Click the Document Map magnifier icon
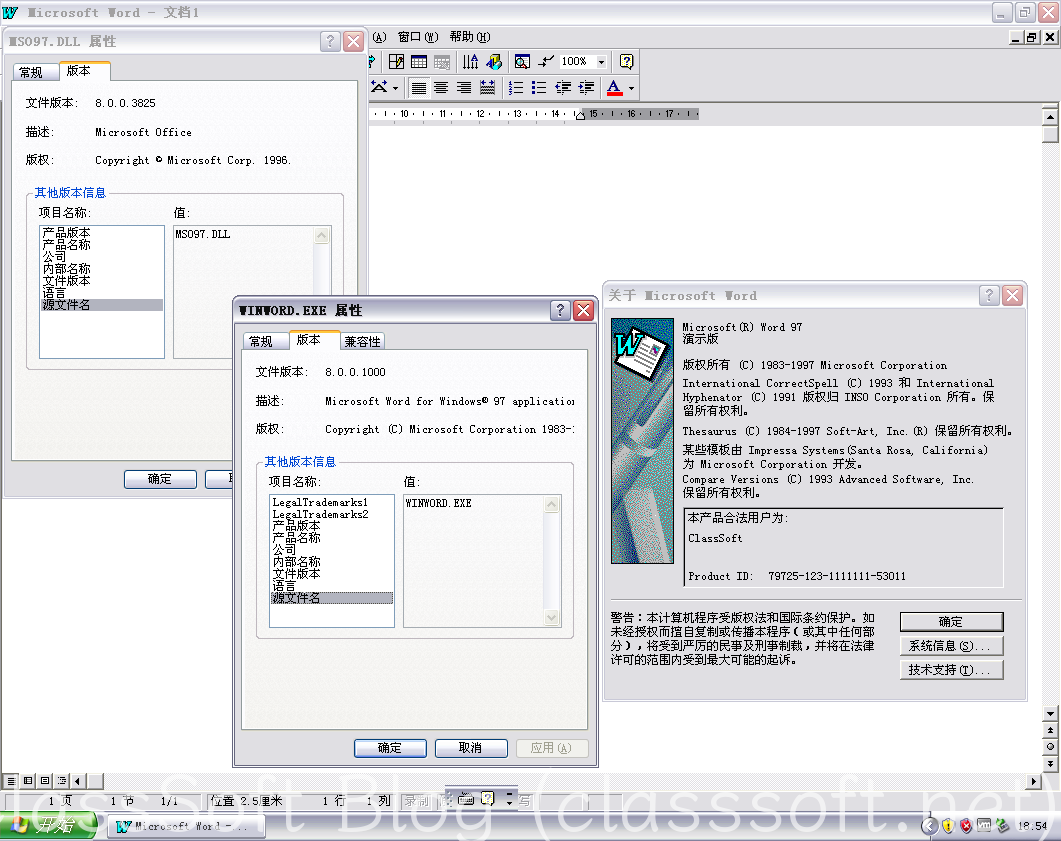This screenshot has width=1061, height=841. pos(521,62)
